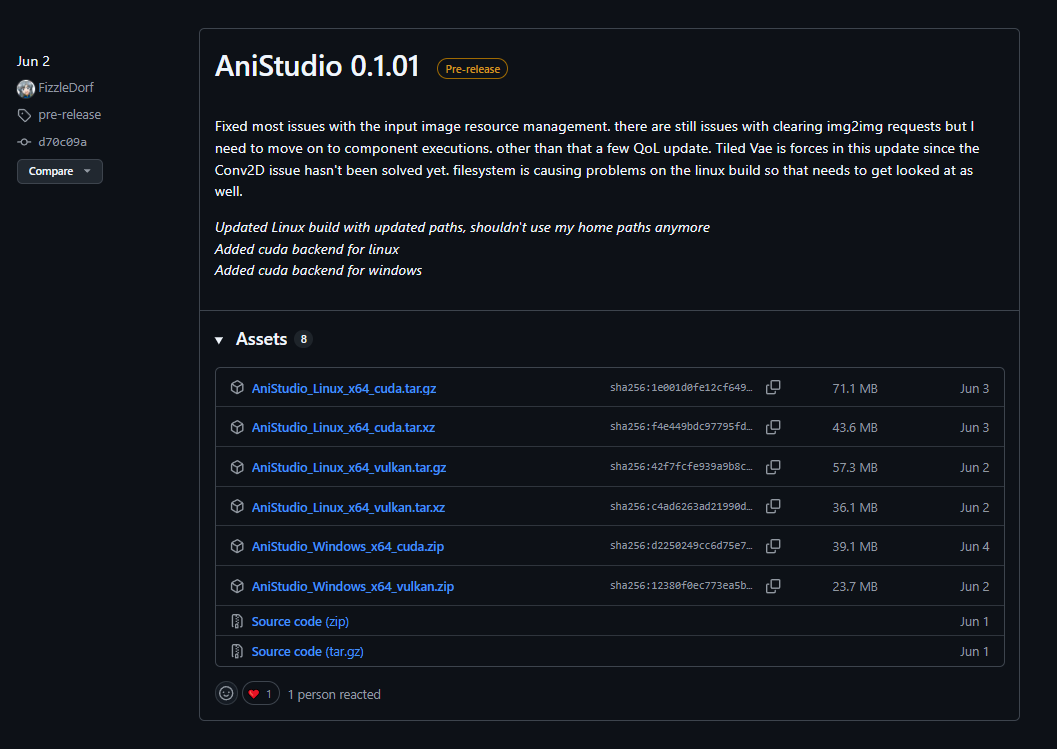Click the sha256:d2250249cc6d75e7 hash text
This screenshot has width=1057, height=749.
coord(681,545)
